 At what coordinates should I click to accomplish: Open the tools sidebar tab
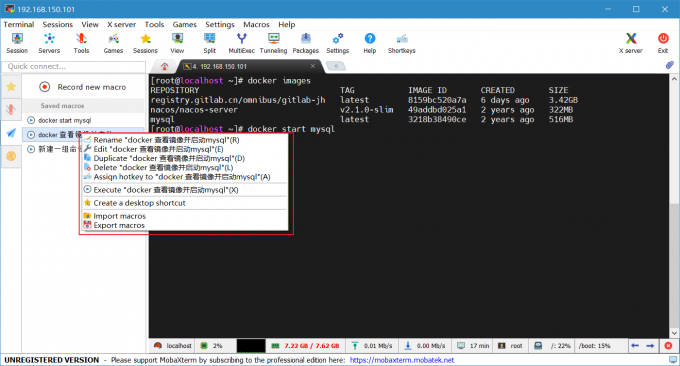pyautogui.click(x=11, y=109)
